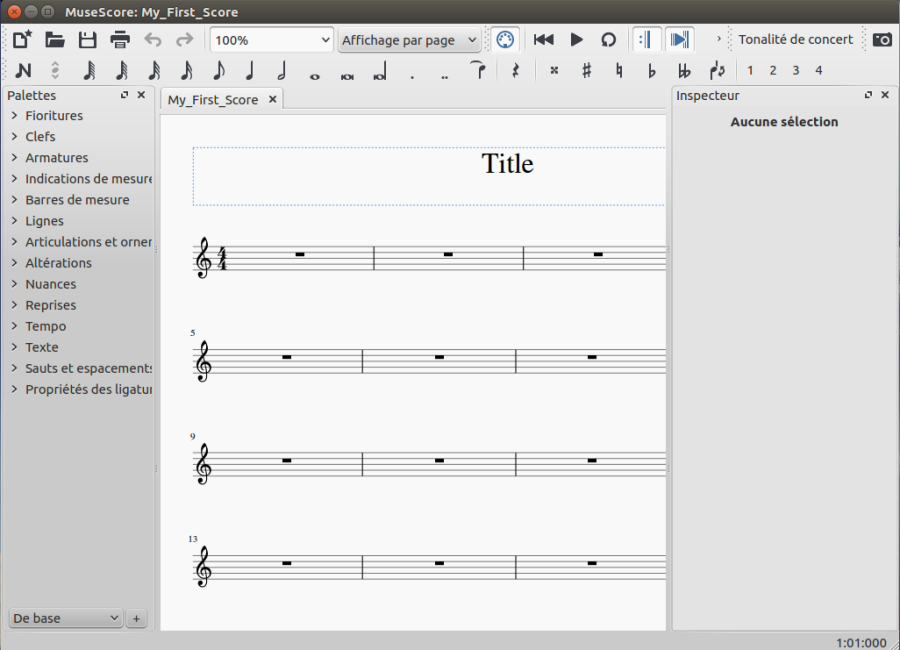Apply the sharp accidental
The width and height of the screenshot is (900, 650).
click(586, 71)
